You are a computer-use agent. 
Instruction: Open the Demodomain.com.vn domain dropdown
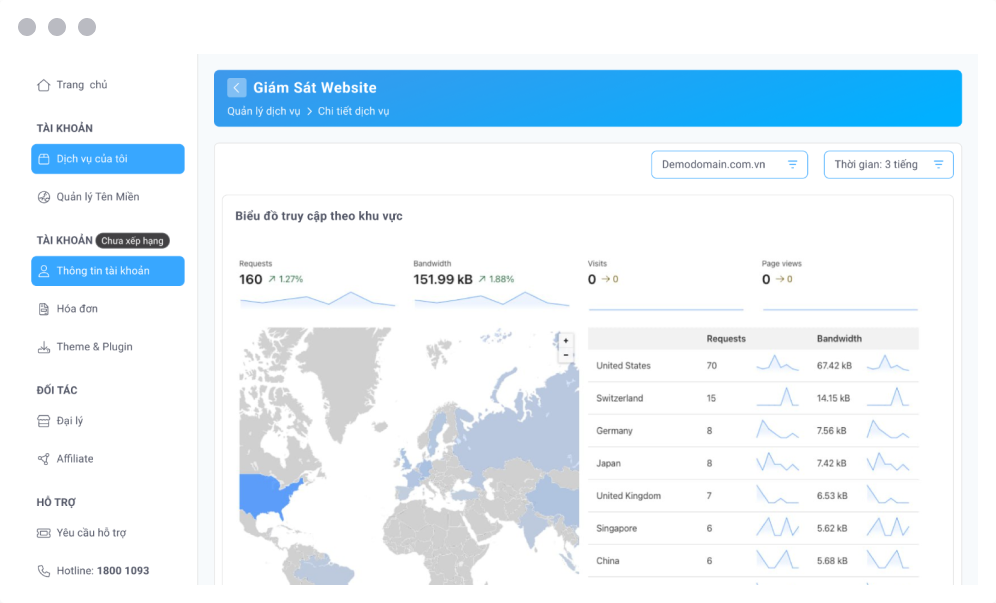[729, 164]
